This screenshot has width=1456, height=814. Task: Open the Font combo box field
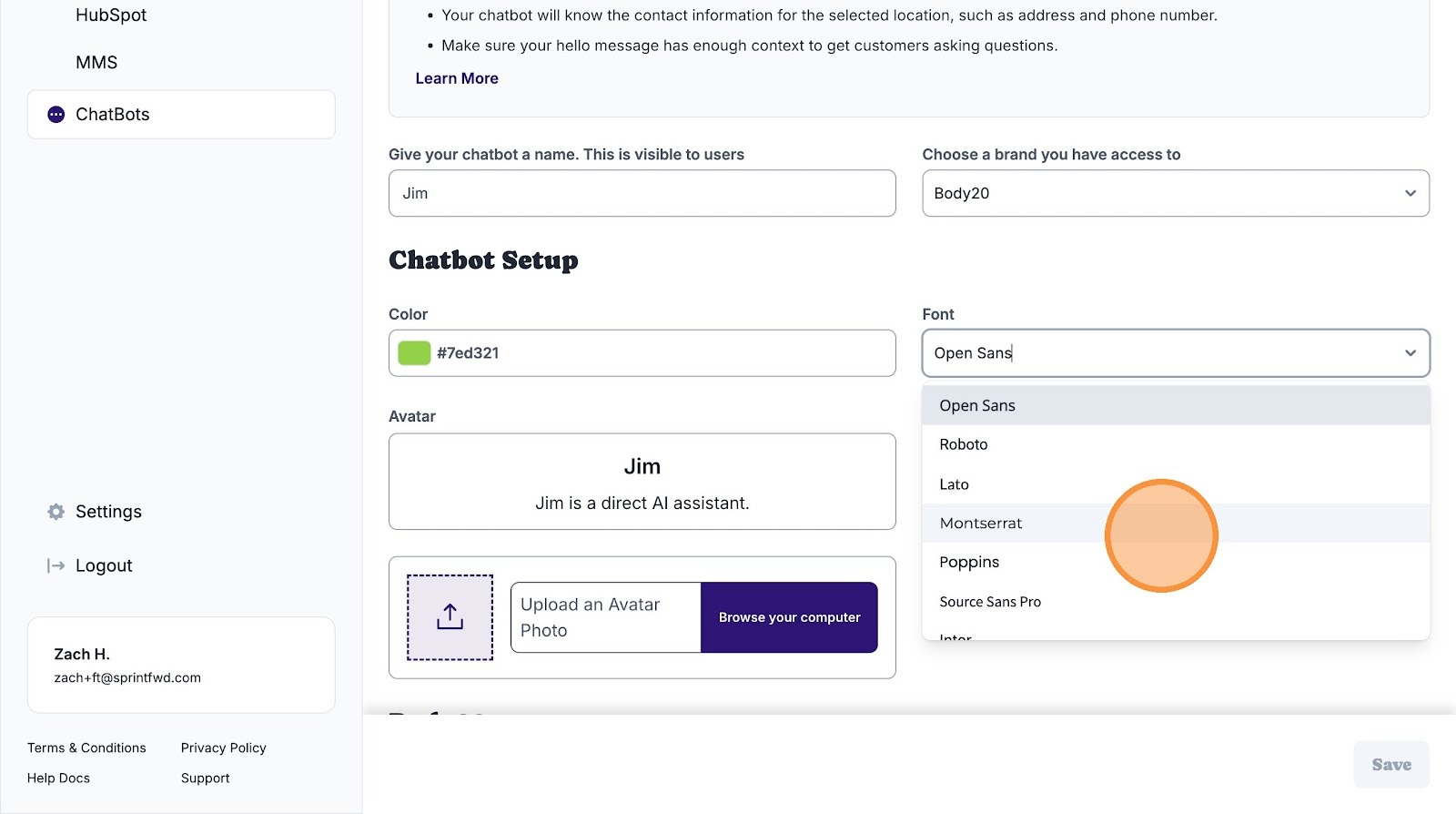pos(1156,353)
